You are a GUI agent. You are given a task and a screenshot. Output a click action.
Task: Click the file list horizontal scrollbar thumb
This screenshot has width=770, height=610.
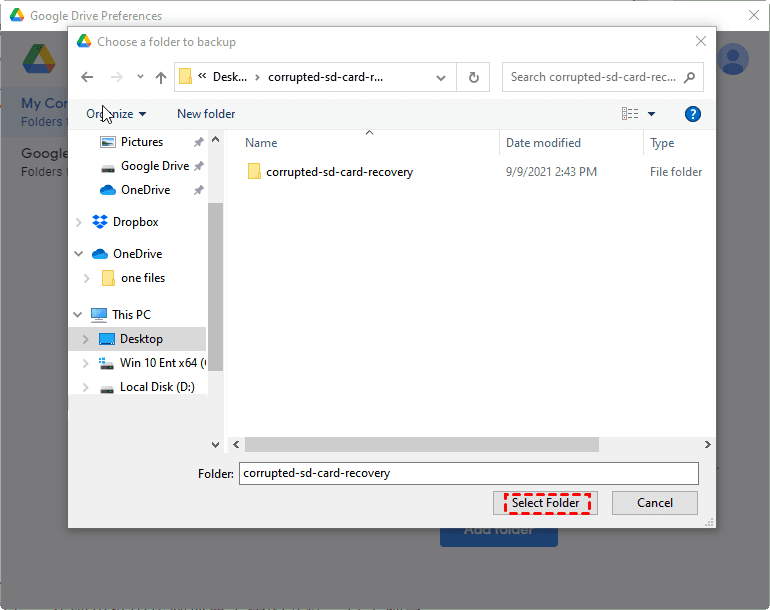tap(422, 444)
